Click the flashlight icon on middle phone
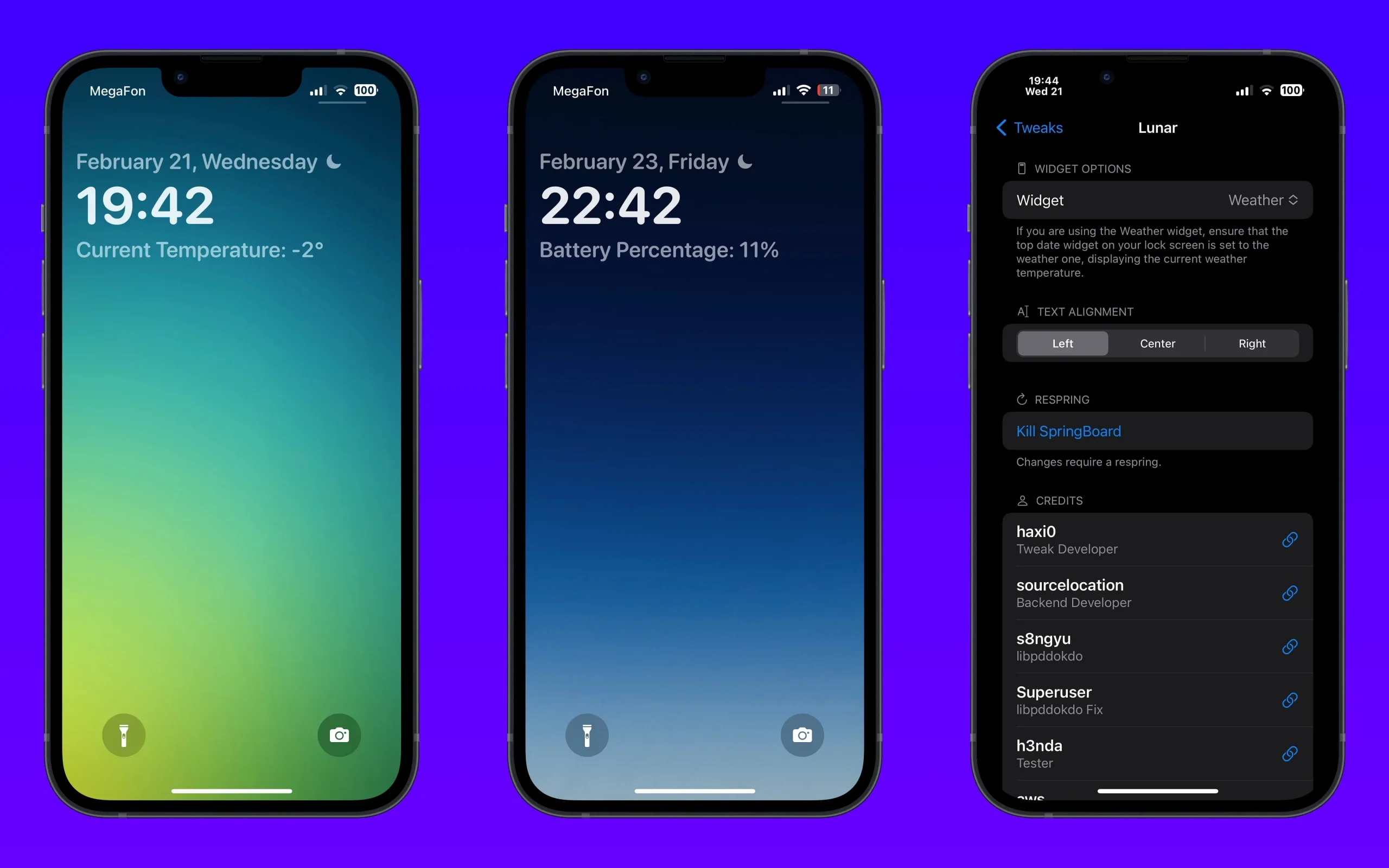The image size is (1389, 868). [587, 734]
